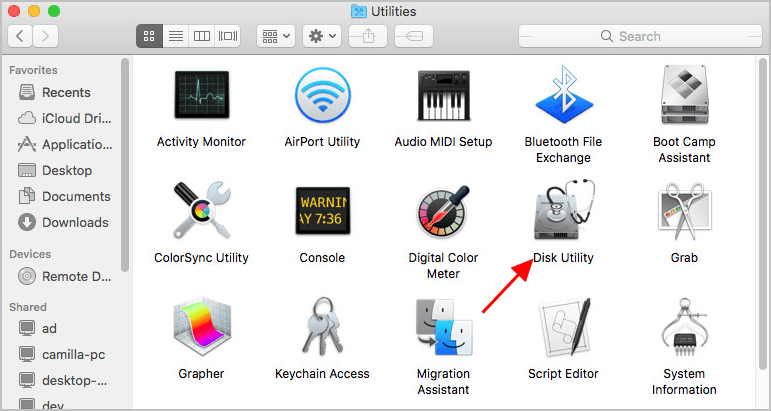This screenshot has width=771, height=411.
Task: Click into the Search field
Action: tap(640, 36)
